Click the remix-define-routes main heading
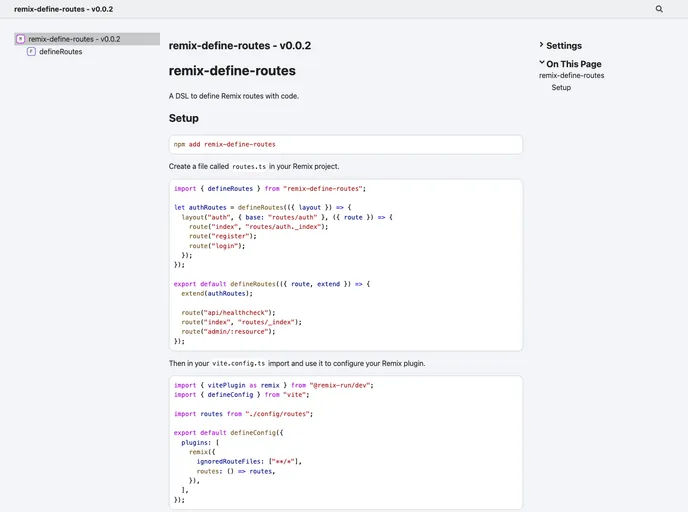688x512 pixels. 232,71
